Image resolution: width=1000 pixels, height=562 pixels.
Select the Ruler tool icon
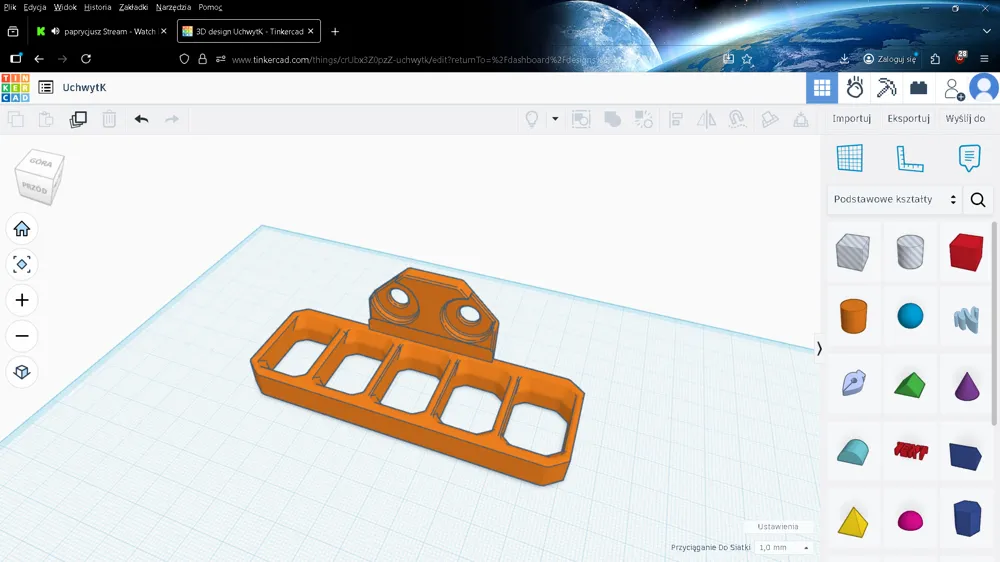pyautogui.click(x=909, y=158)
